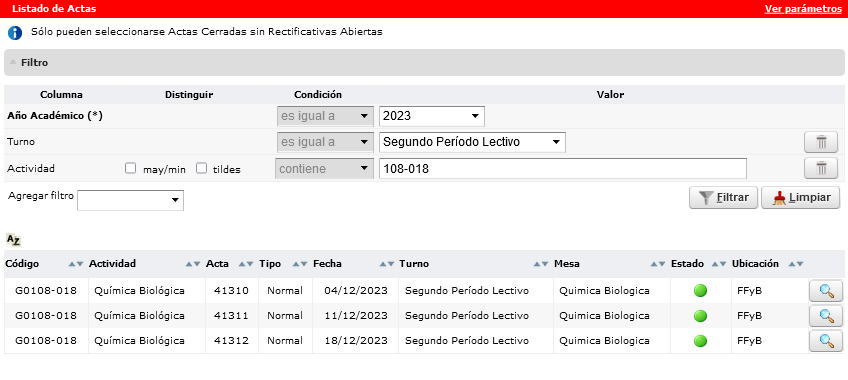The height and width of the screenshot is (380, 848).
Task: Click acta number 41311
Action: 231,316
